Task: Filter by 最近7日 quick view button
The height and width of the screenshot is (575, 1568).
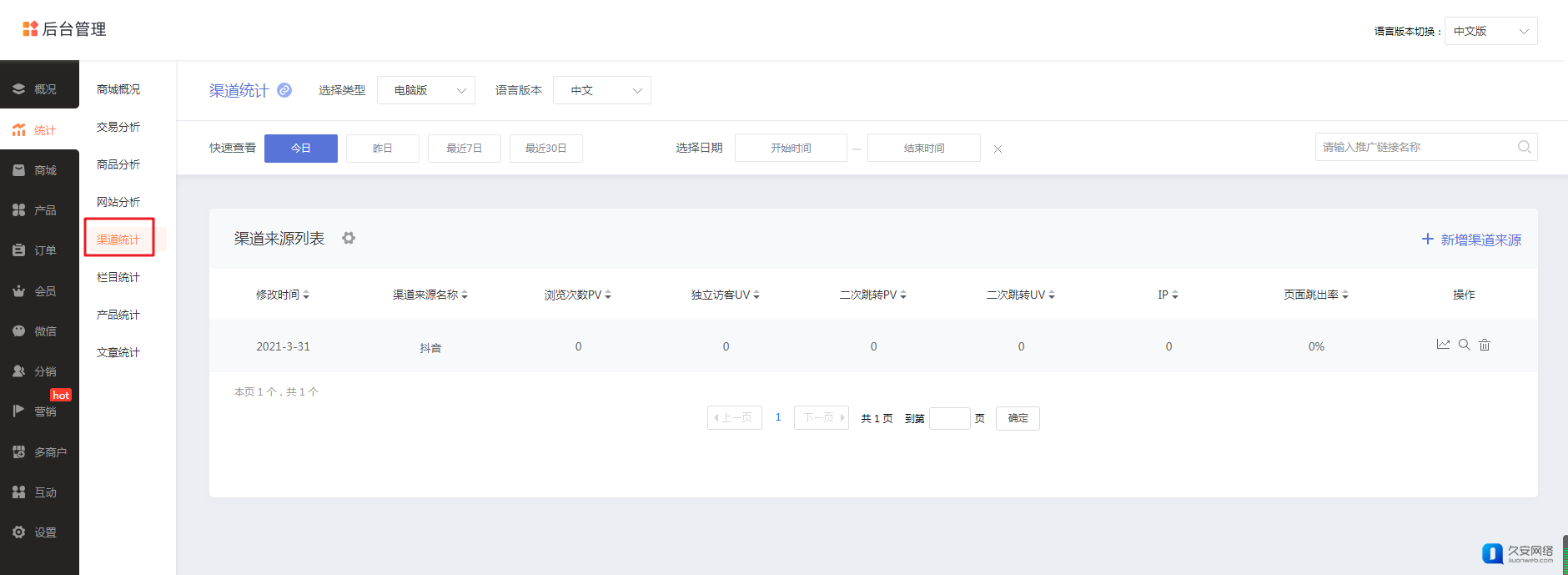Action: click(x=465, y=149)
